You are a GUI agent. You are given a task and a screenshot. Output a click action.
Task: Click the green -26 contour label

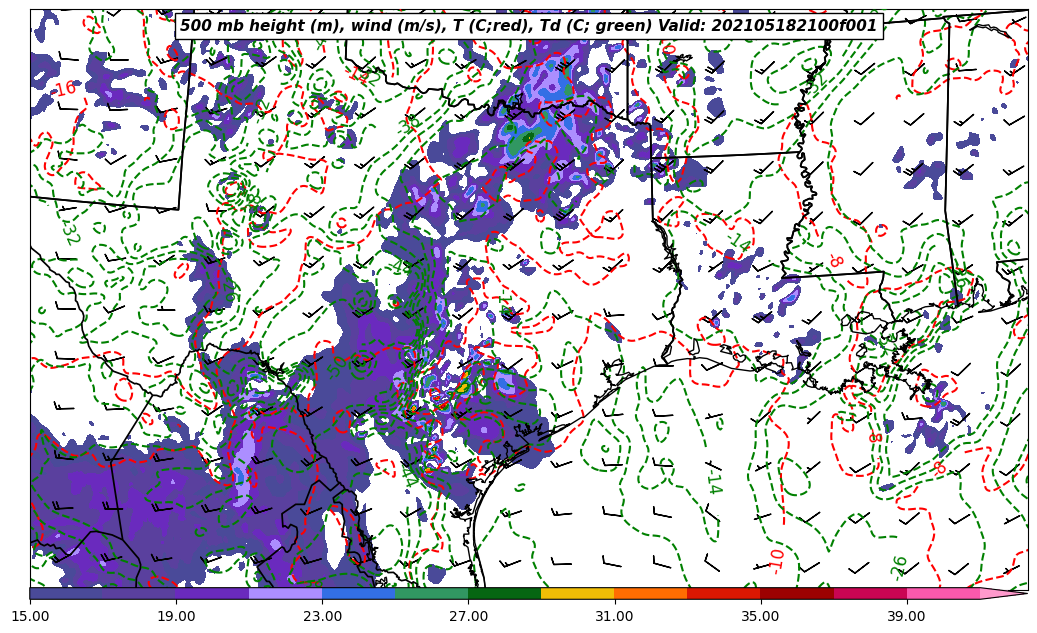coord(899,565)
